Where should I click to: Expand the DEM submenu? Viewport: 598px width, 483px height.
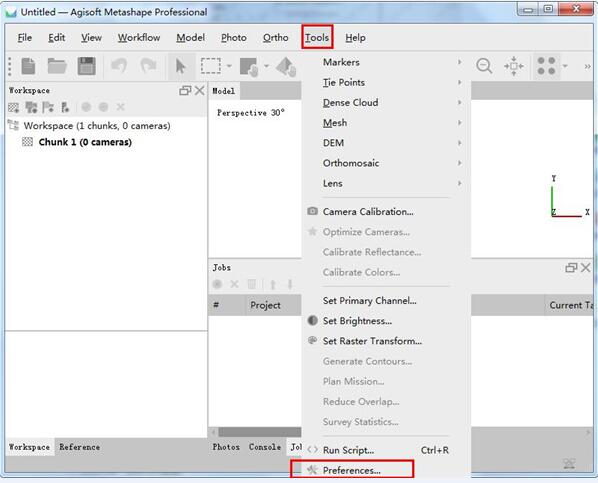pyautogui.click(x=385, y=143)
